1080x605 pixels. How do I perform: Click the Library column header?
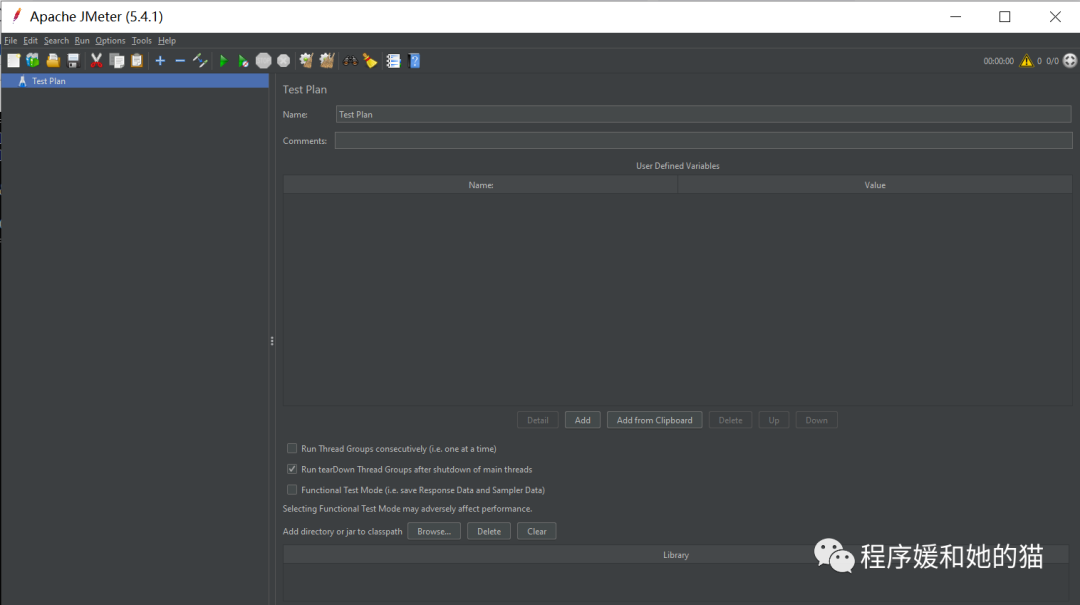click(x=676, y=555)
